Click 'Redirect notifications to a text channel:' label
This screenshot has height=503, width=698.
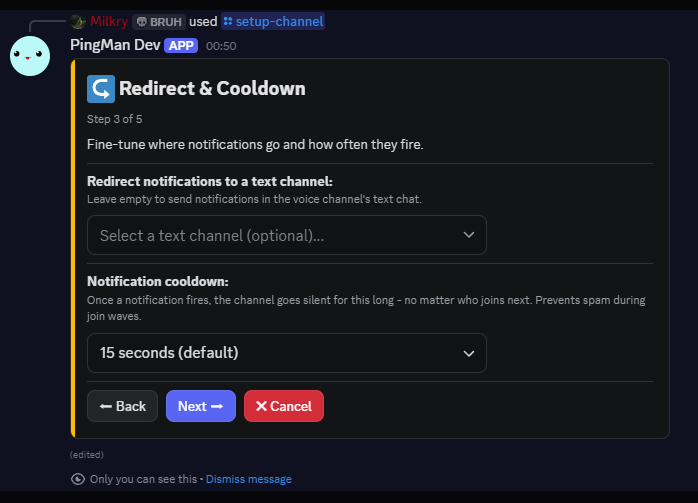[210, 182]
